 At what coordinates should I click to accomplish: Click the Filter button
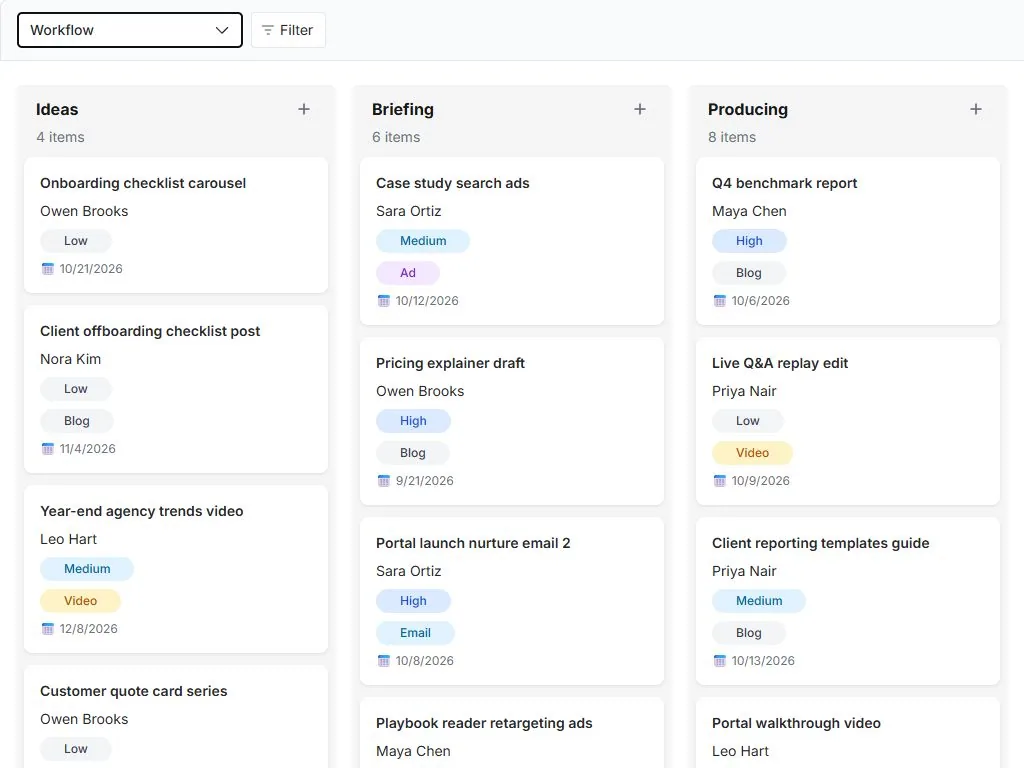coord(288,30)
